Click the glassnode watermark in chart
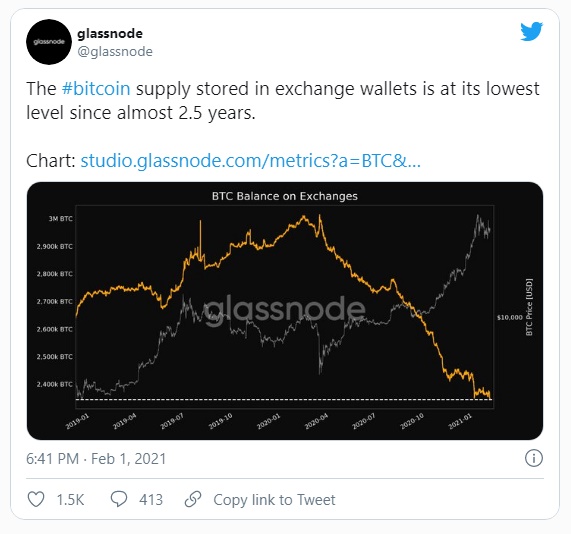Image resolution: width=571 pixels, height=534 pixels. coord(284,310)
